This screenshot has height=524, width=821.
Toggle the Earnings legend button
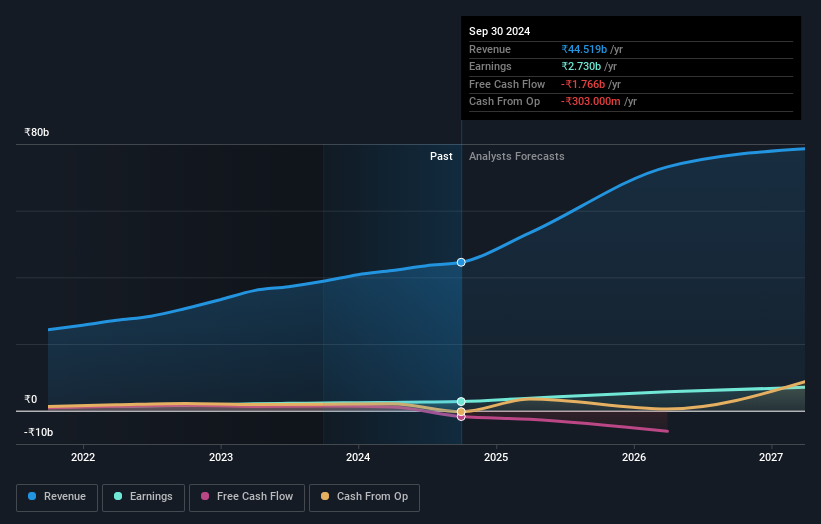(x=143, y=497)
